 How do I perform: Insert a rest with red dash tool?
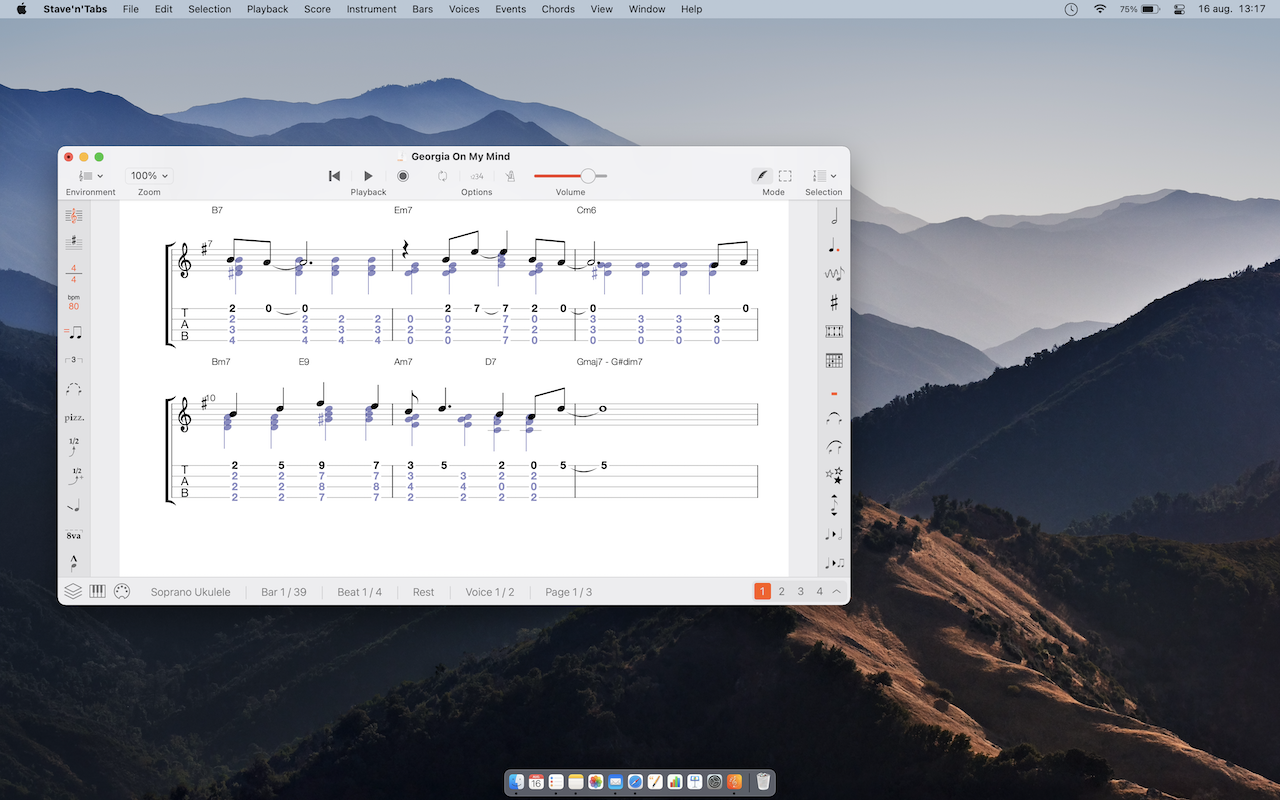(834, 393)
